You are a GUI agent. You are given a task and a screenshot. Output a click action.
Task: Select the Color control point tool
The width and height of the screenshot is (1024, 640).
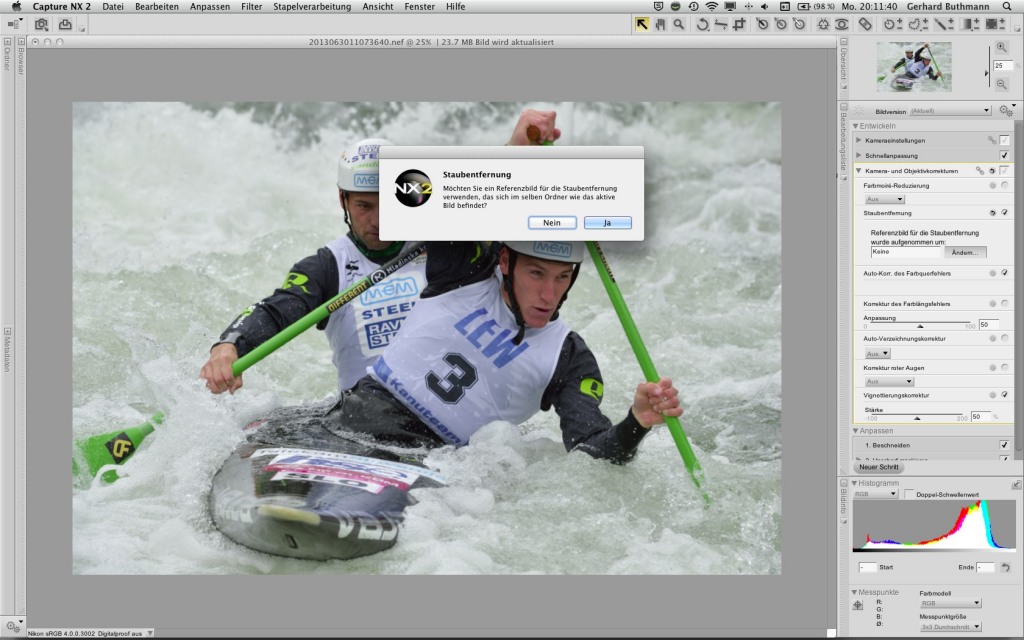(x=823, y=24)
